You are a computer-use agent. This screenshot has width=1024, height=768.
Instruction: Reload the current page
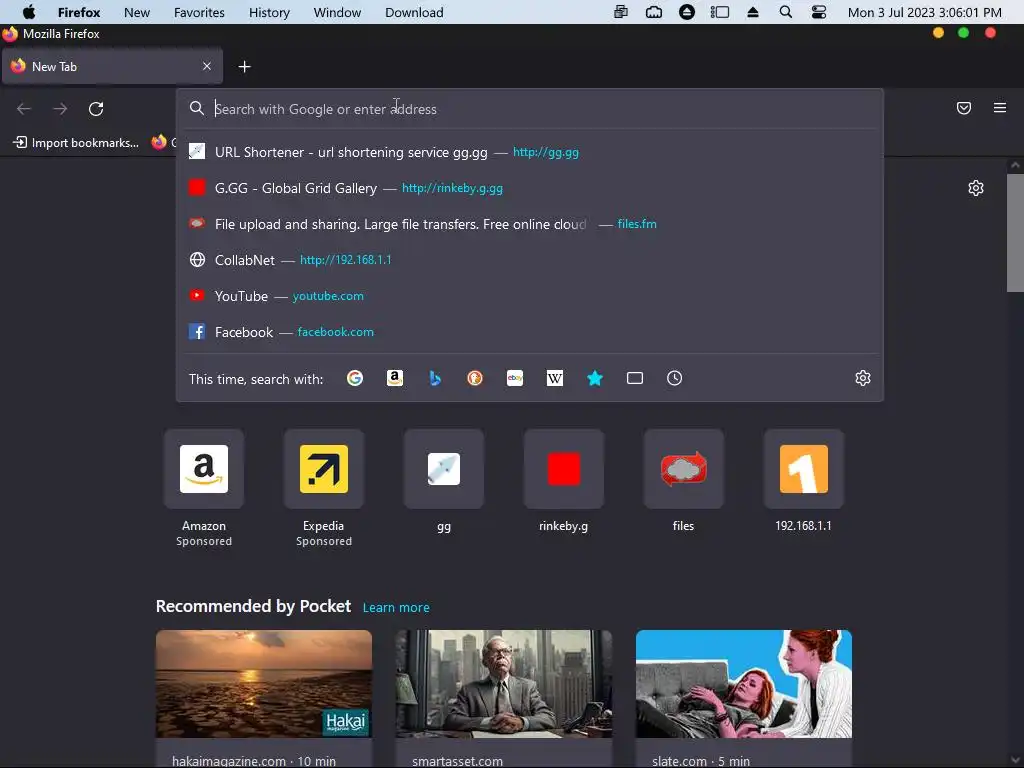pos(96,108)
